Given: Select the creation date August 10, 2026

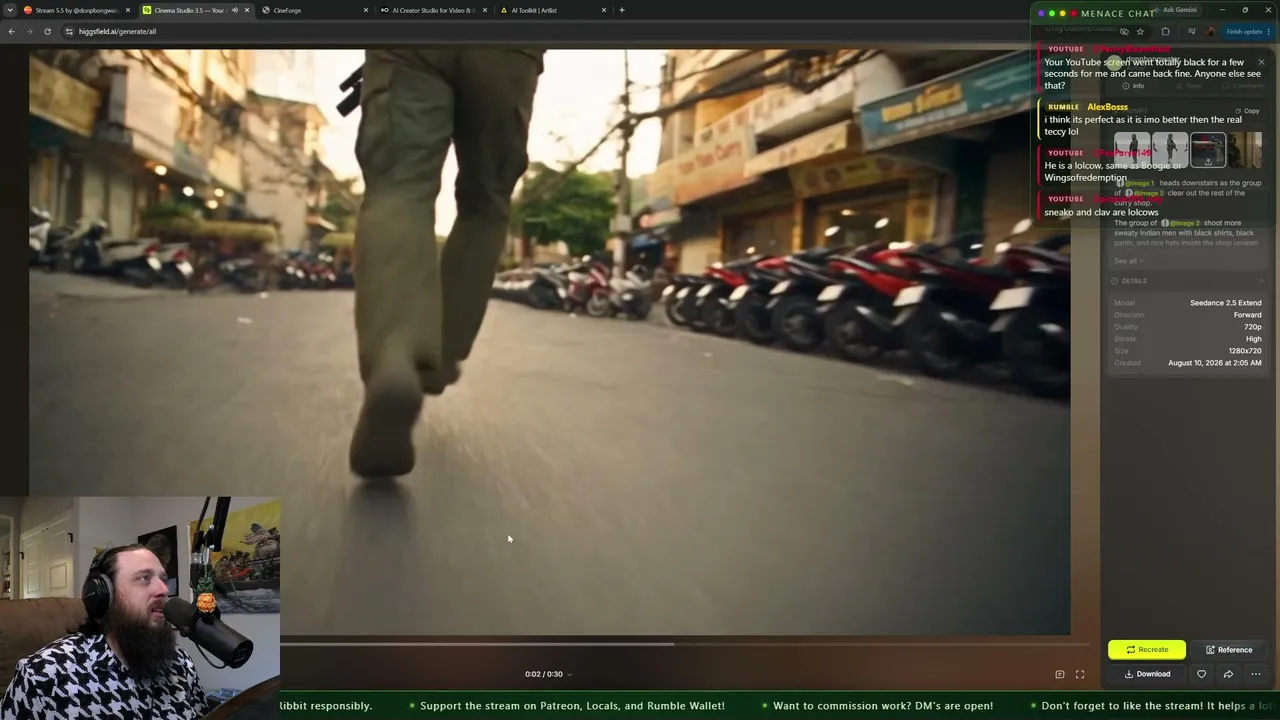Looking at the screenshot, I should 1215,363.
